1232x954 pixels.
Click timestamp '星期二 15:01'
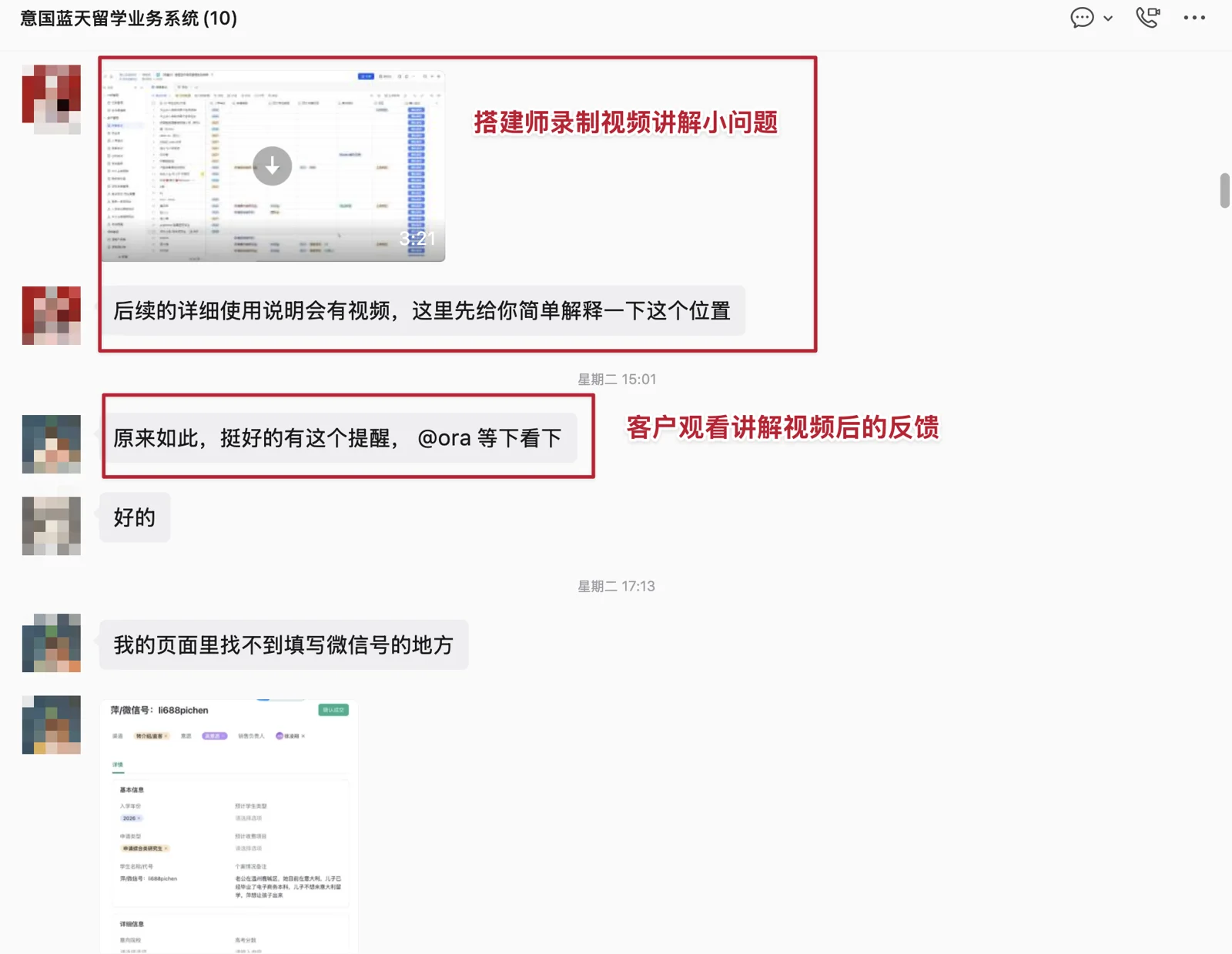(617, 379)
